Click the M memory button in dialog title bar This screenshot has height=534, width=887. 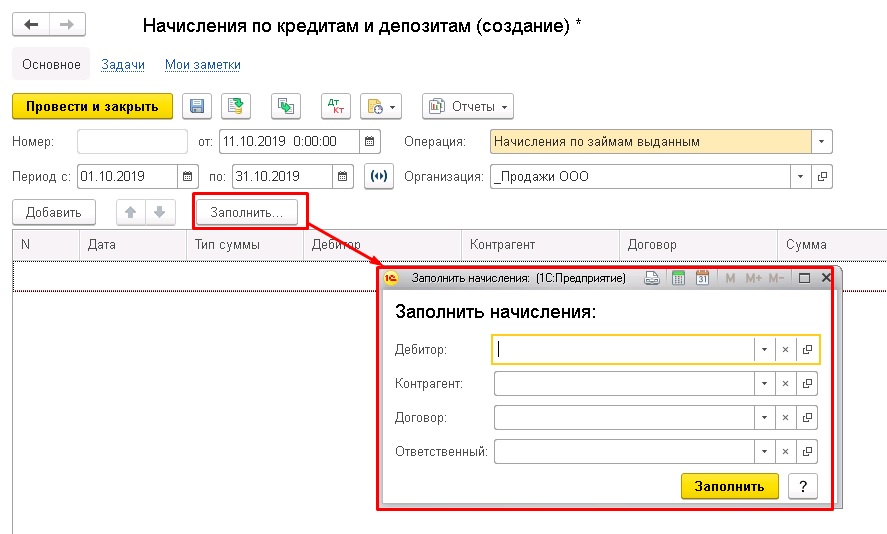pyautogui.click(x=730, y=278)
